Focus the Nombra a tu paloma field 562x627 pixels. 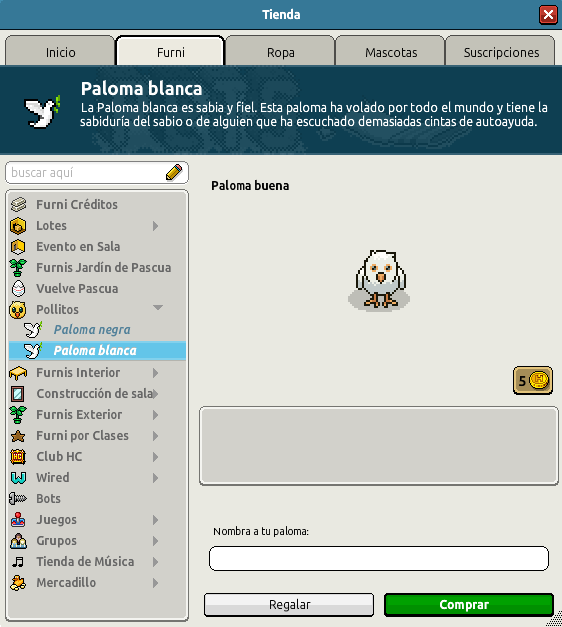[x=379, y=558]
